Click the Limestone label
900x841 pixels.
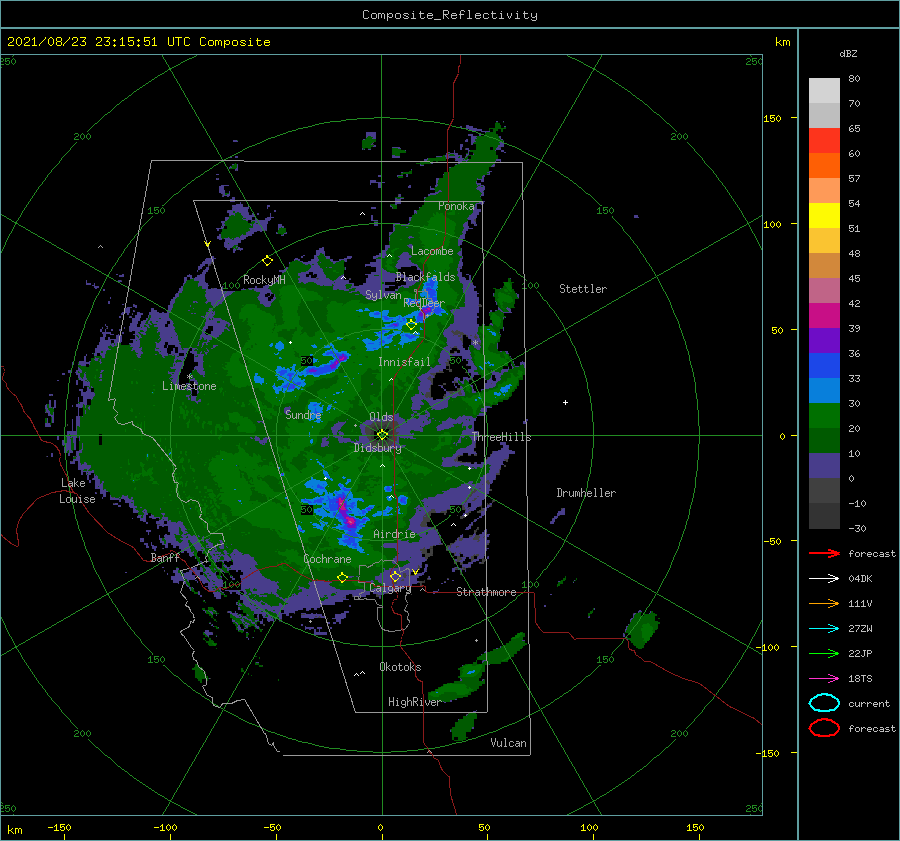pyautogui.click(x=189, y=386)
